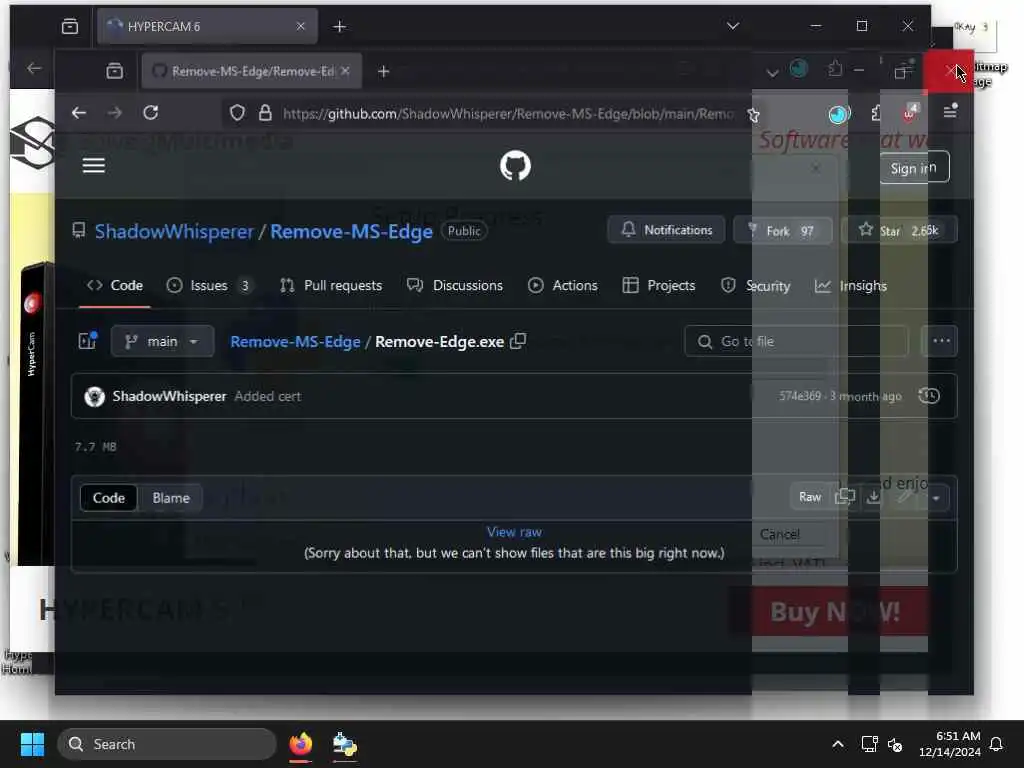This screenshot has height=768, width=1024.
Task: Open the Insights tab
Action: click(851, 285)
